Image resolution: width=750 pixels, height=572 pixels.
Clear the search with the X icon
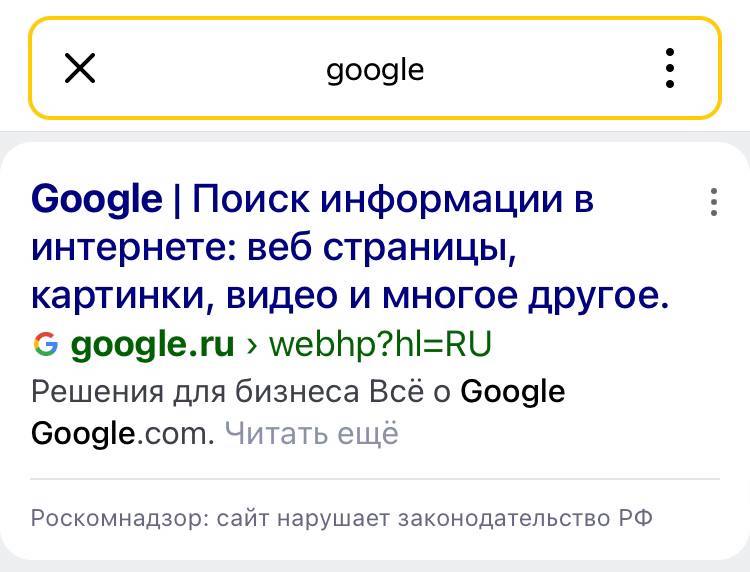point(80,68)
